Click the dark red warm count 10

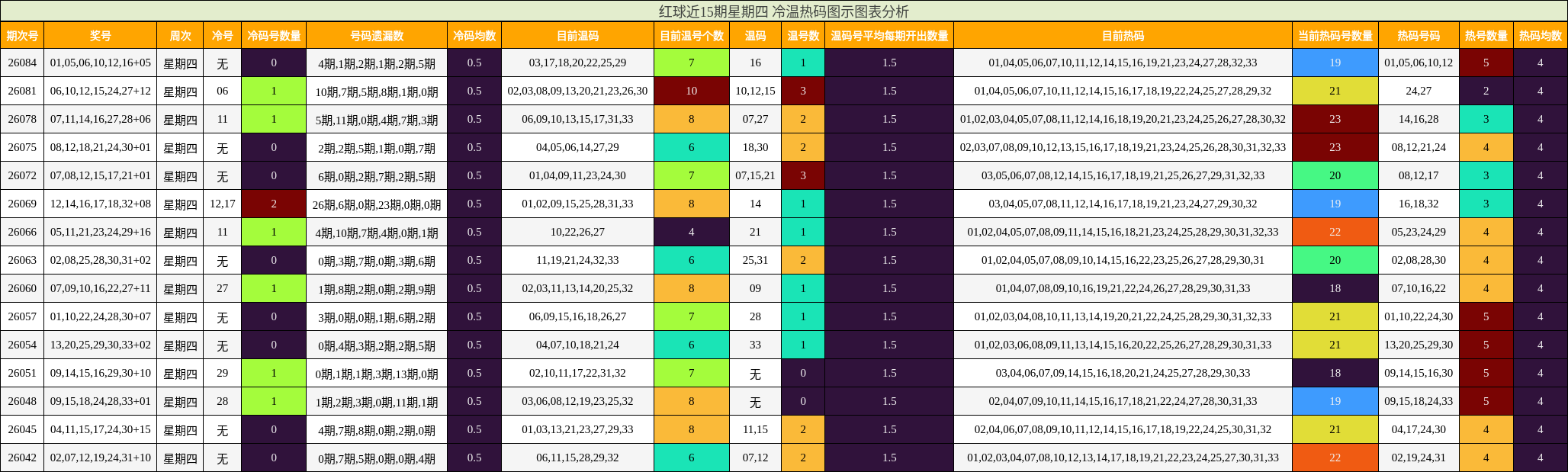coord(692,91)
